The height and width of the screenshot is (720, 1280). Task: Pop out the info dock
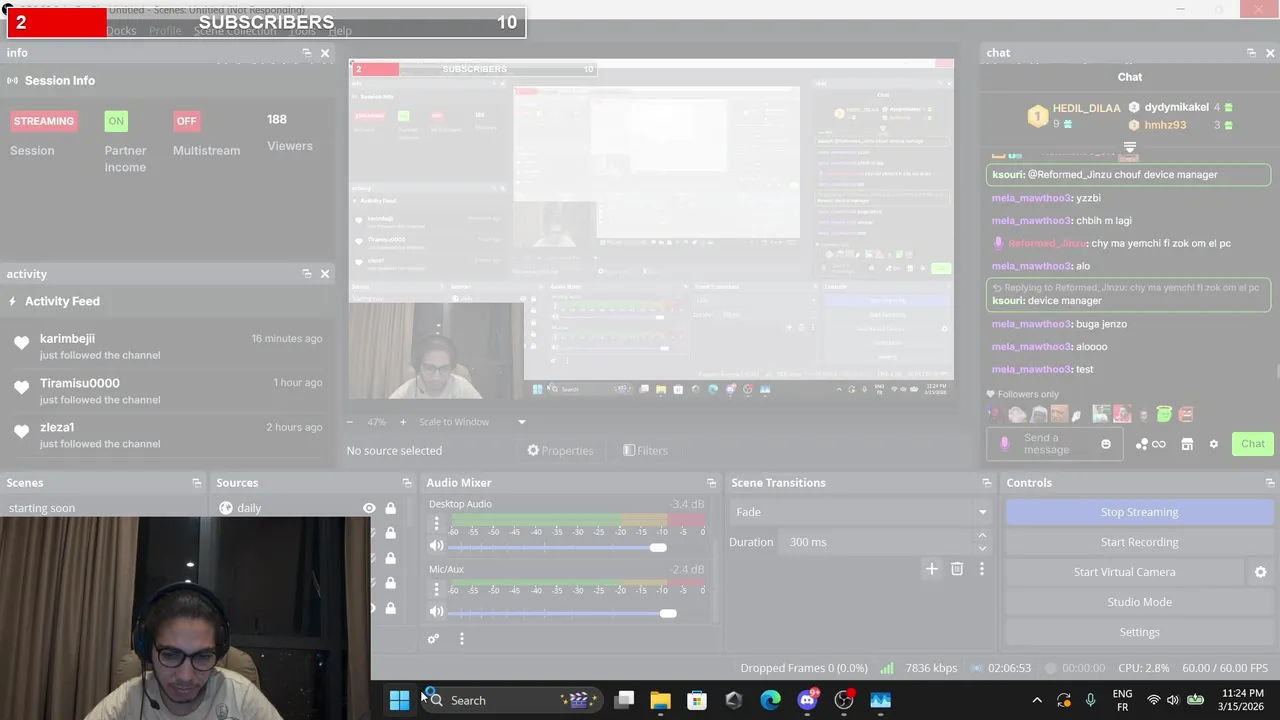[x=307, y=53]
